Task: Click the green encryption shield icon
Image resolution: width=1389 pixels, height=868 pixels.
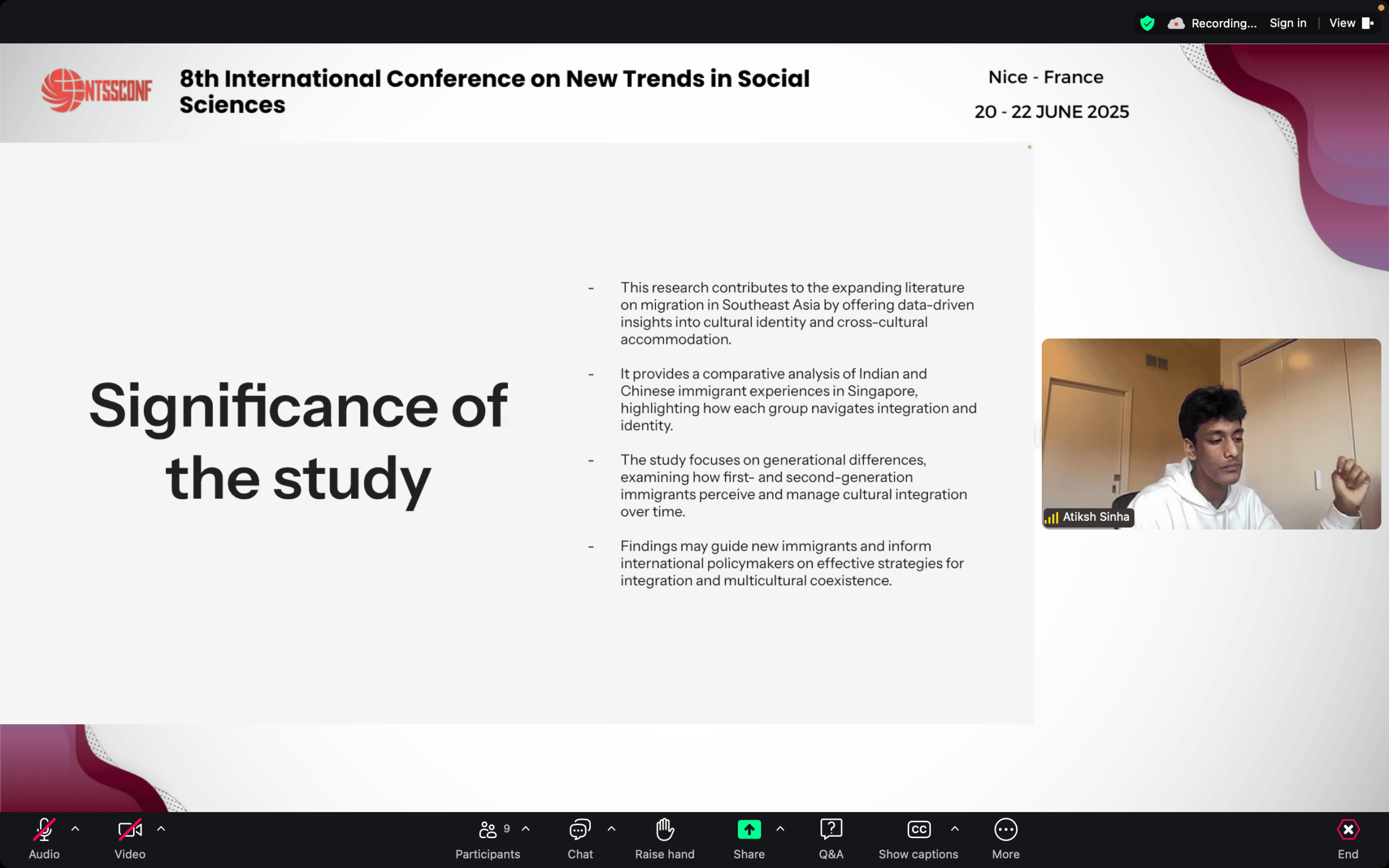Action: (x=1147, y=23)
